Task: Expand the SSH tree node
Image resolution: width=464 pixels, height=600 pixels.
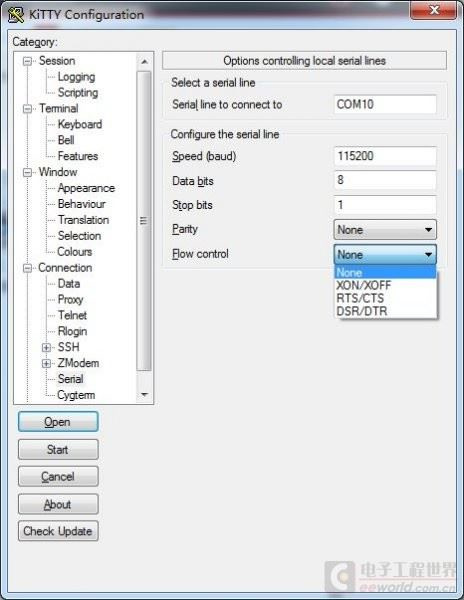Action: point(46,347)
